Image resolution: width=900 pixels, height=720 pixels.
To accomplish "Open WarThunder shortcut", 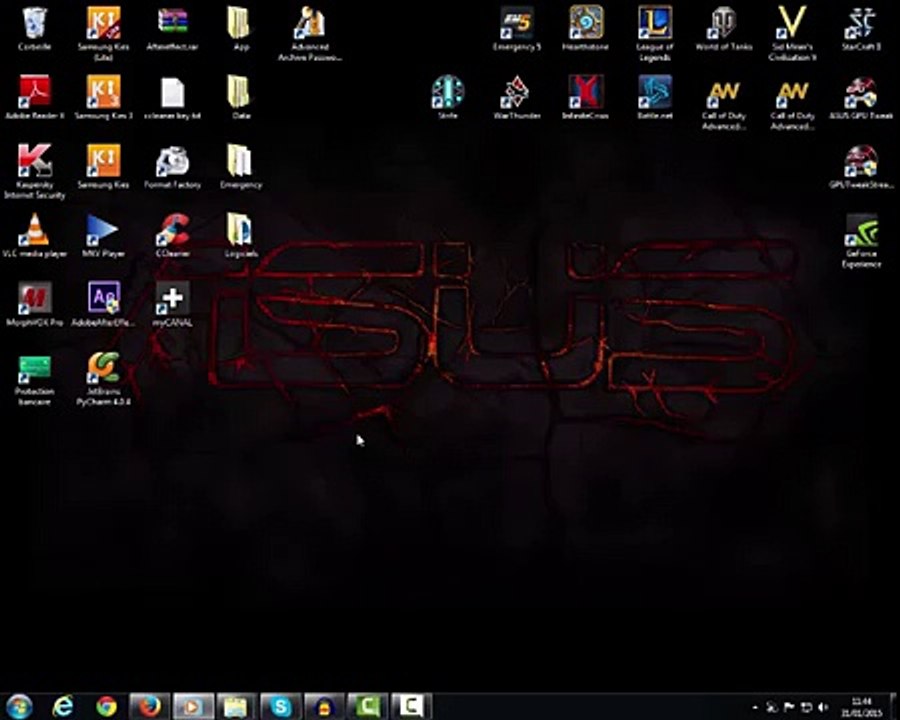I will coord(517,98).
